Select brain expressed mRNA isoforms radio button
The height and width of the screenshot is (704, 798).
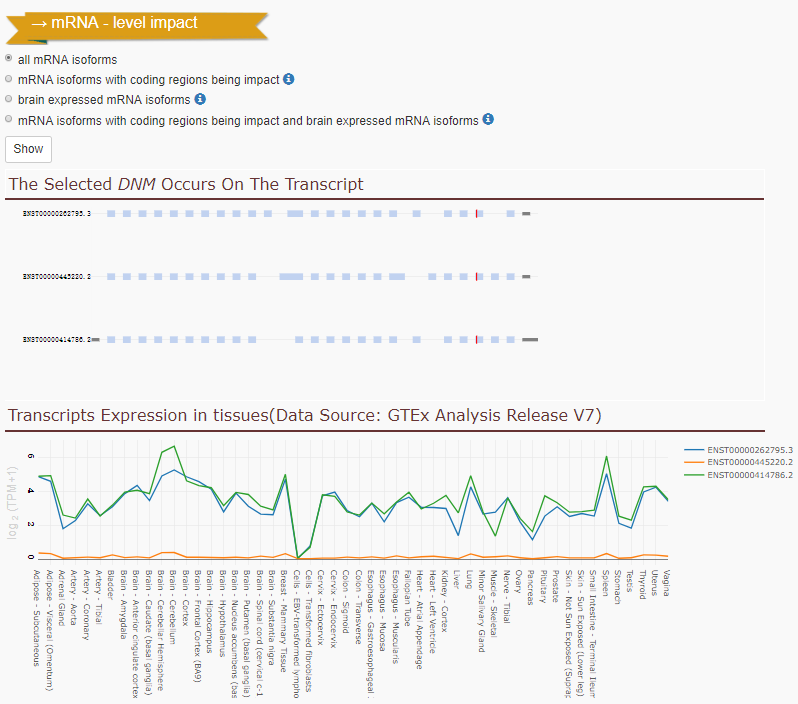tap(9, 99)
